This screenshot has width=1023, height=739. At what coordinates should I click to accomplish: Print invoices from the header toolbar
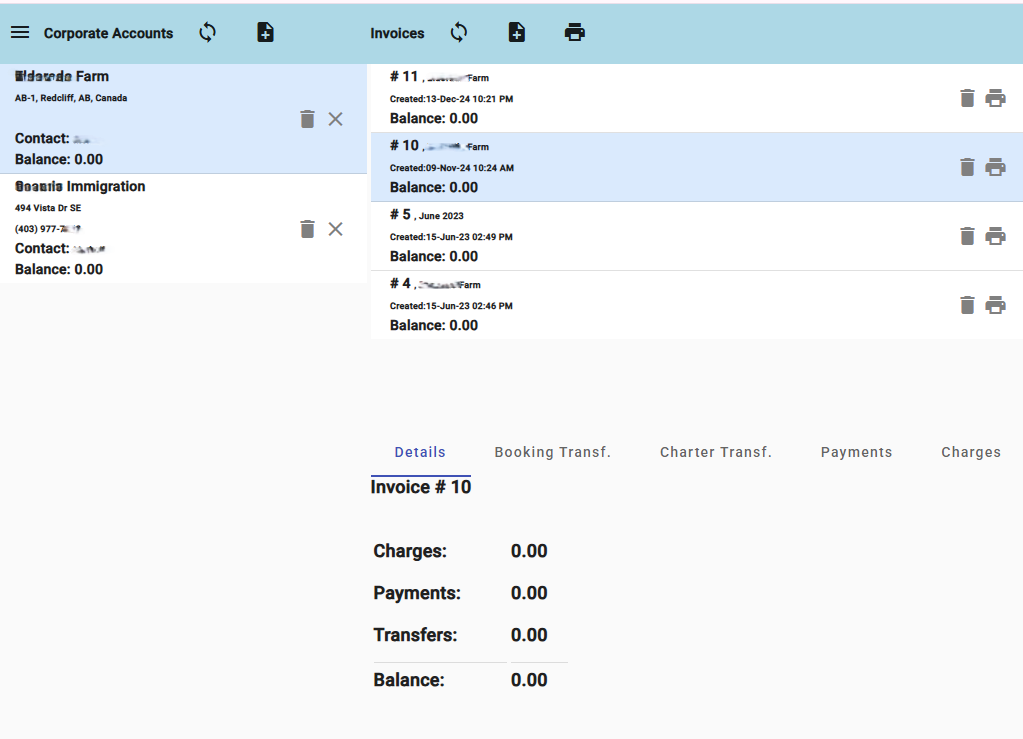click(575, 33)
